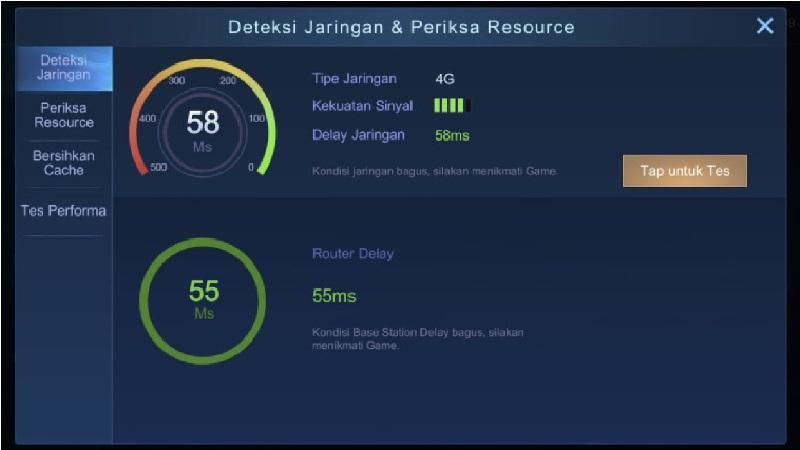Click the Router Delay heading
The width and height of the screenshot is (800, 450).
coord(353,254)
